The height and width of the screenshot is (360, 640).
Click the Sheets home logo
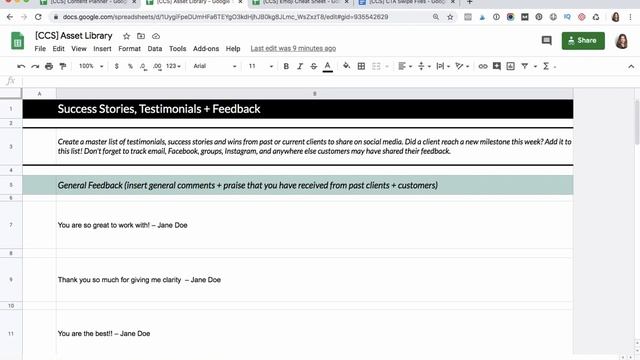pyautogui.click(x=17, y=41)
